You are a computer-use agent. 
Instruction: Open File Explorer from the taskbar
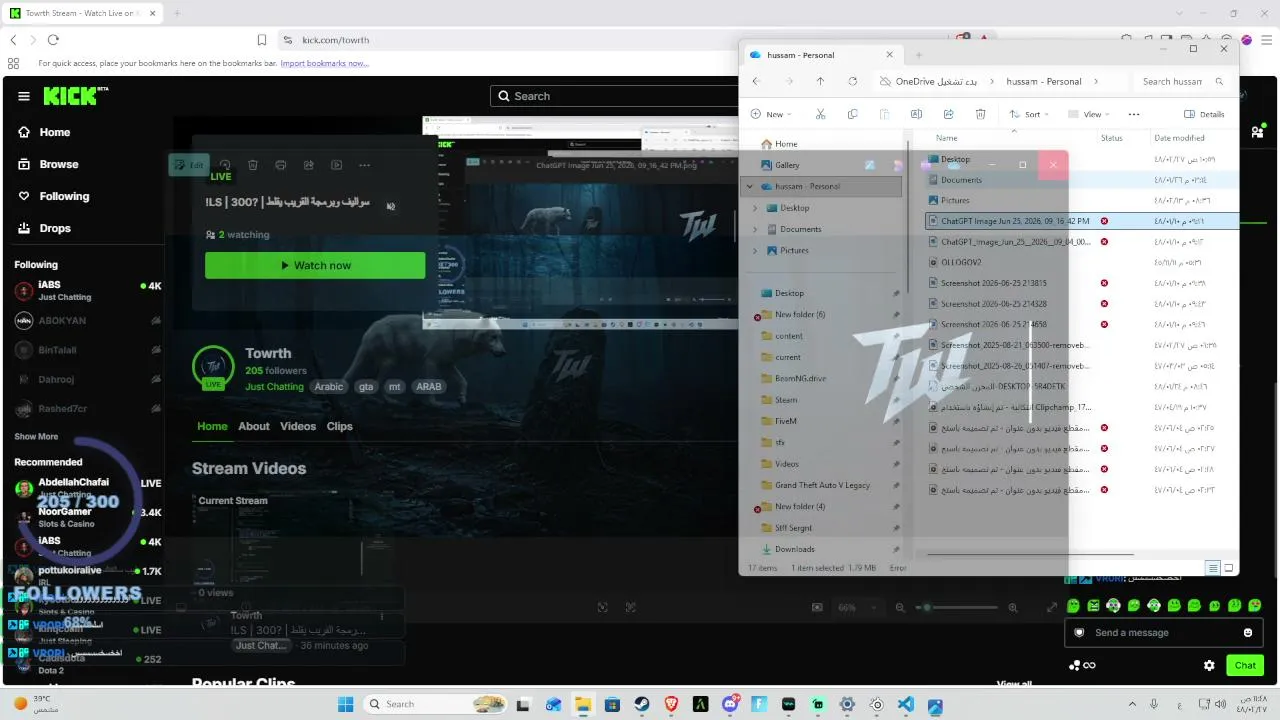pos(582,704)
